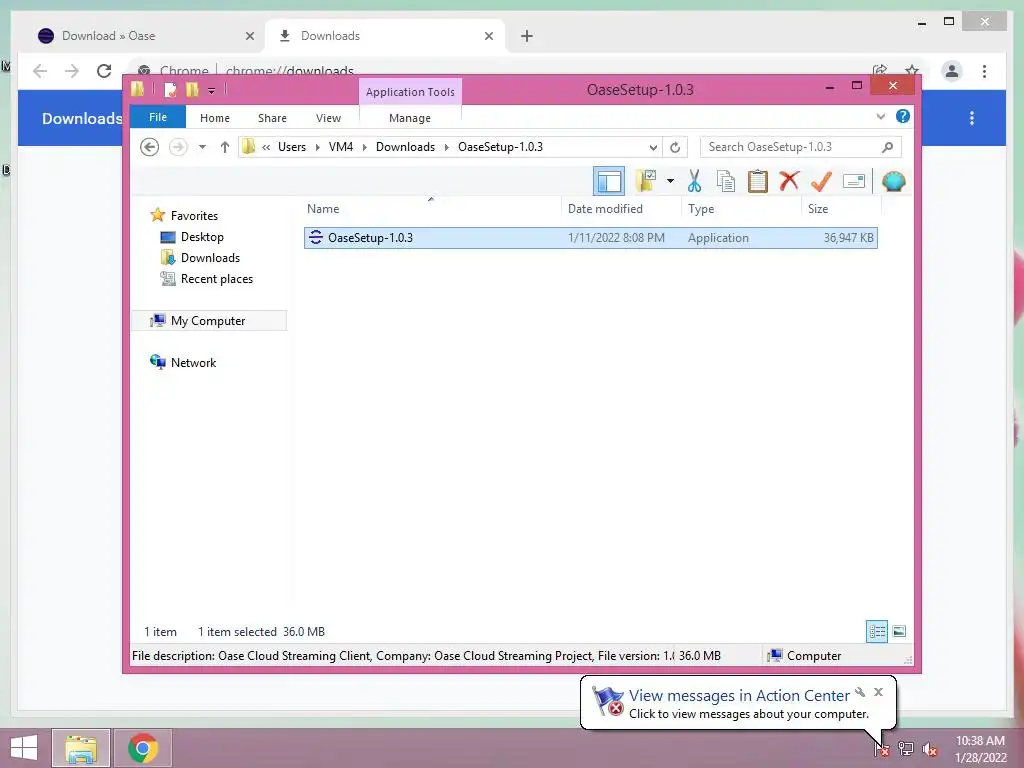
Task: Click the Properties icon in quick access toolbar
Action: (170, 89)
